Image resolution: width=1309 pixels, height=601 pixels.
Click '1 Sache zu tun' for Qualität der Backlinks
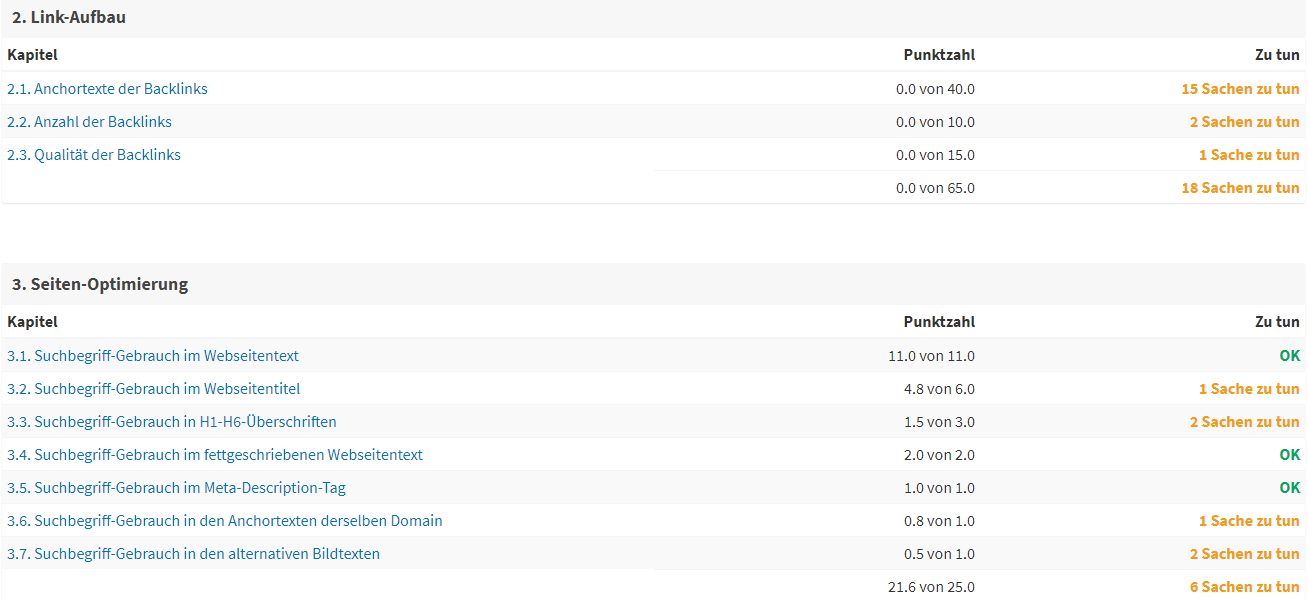[1249, 155]
